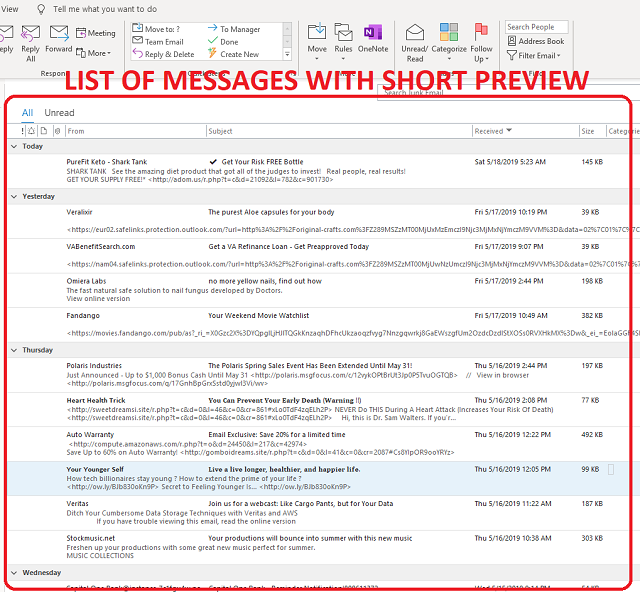Image resolution: width=640 pixels, height=592 pixels.
Task: Sort by the Attachment paperclip column
Action: tap(58, 131)
